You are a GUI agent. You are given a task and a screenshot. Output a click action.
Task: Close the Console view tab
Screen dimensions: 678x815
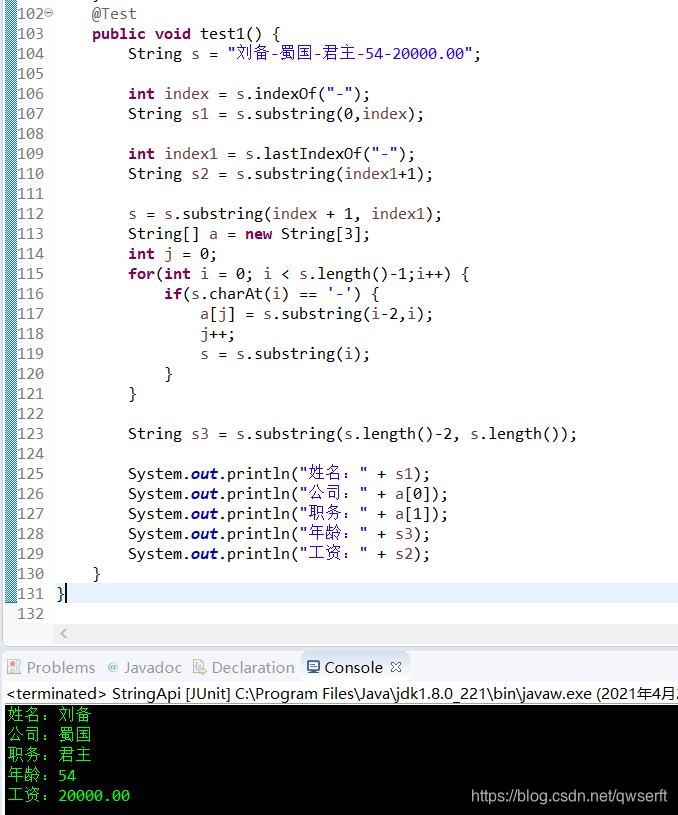pos(396,667)
